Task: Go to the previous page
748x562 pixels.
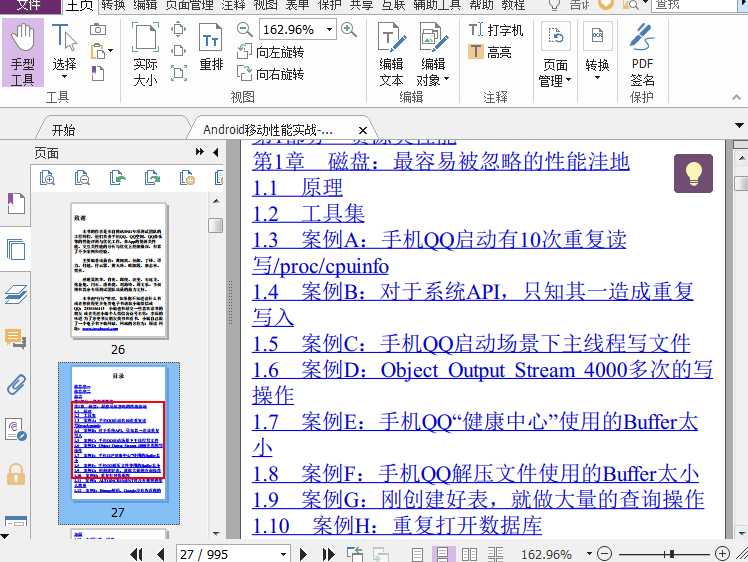Action: click(x=160, y=554)
